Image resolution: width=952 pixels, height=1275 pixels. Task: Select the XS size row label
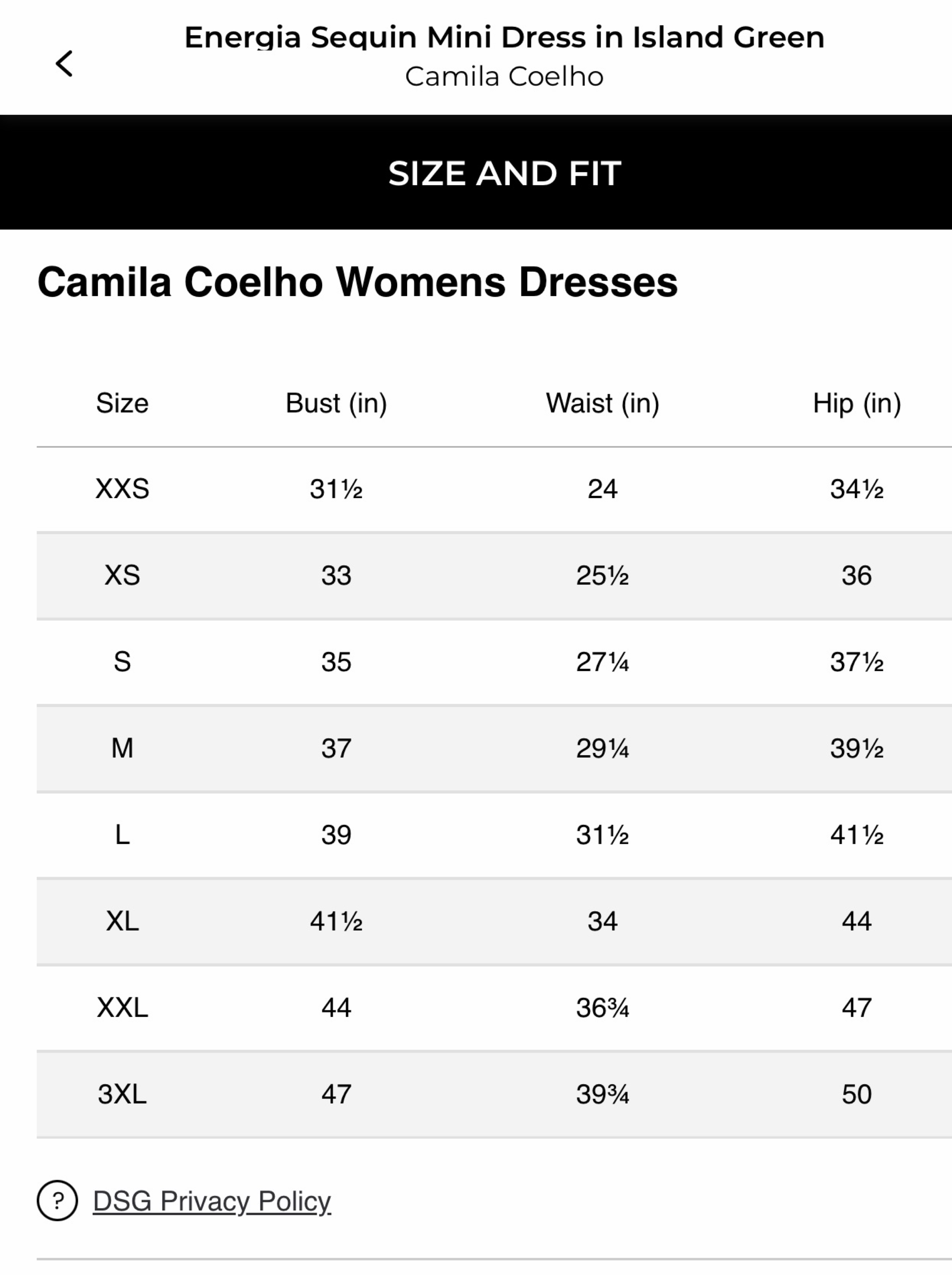click(x=122, y=575)
